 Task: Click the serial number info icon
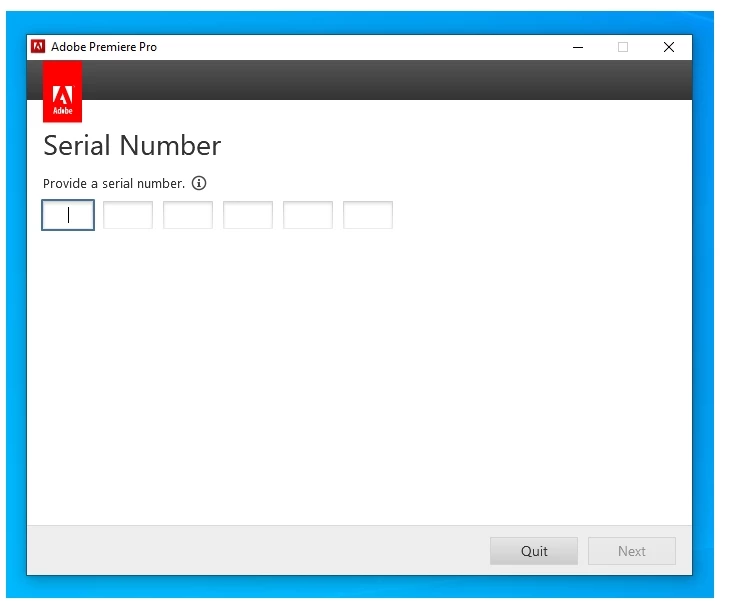coord(199,183)
